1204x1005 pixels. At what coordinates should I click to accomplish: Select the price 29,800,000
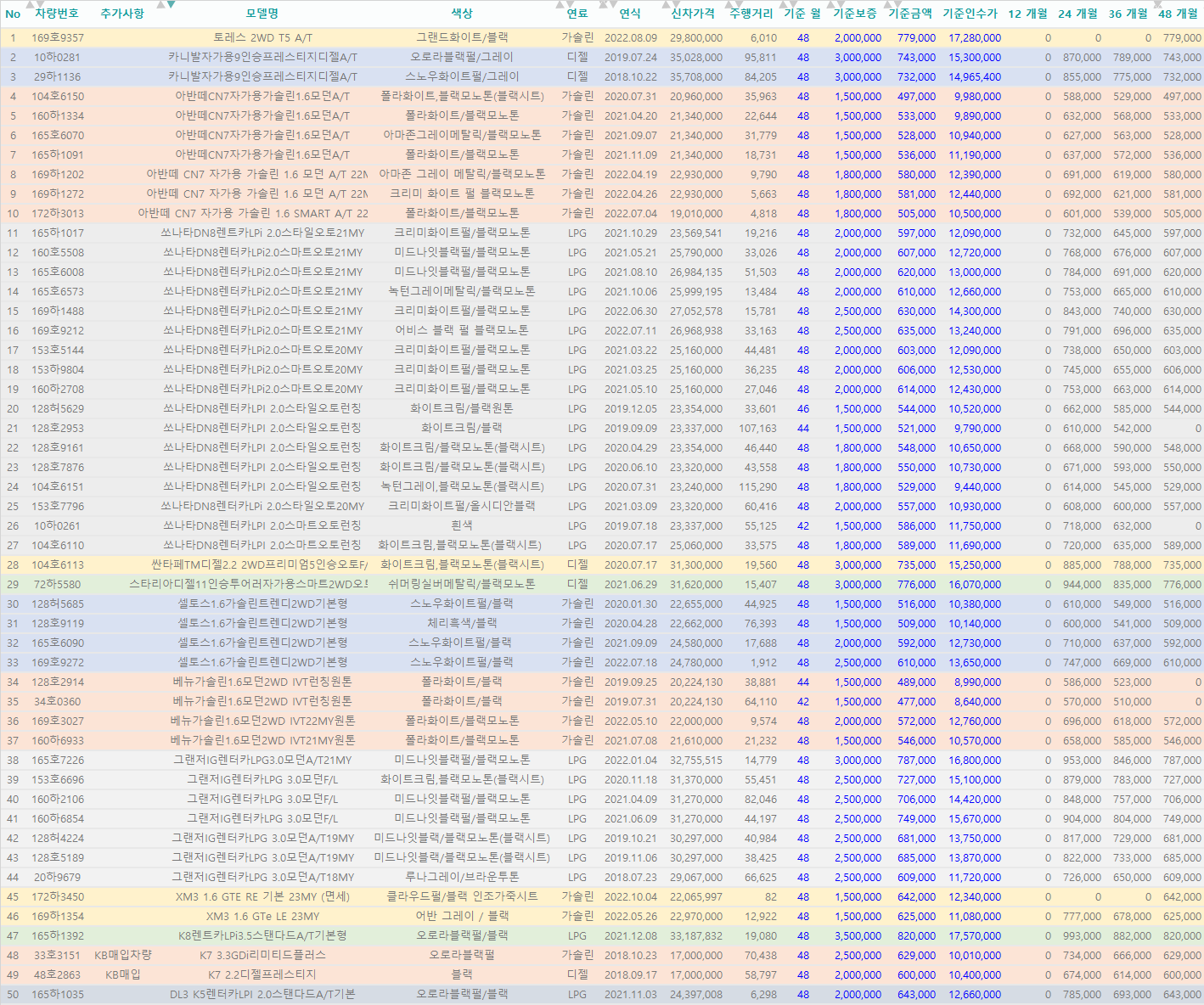tap(696, 38)
